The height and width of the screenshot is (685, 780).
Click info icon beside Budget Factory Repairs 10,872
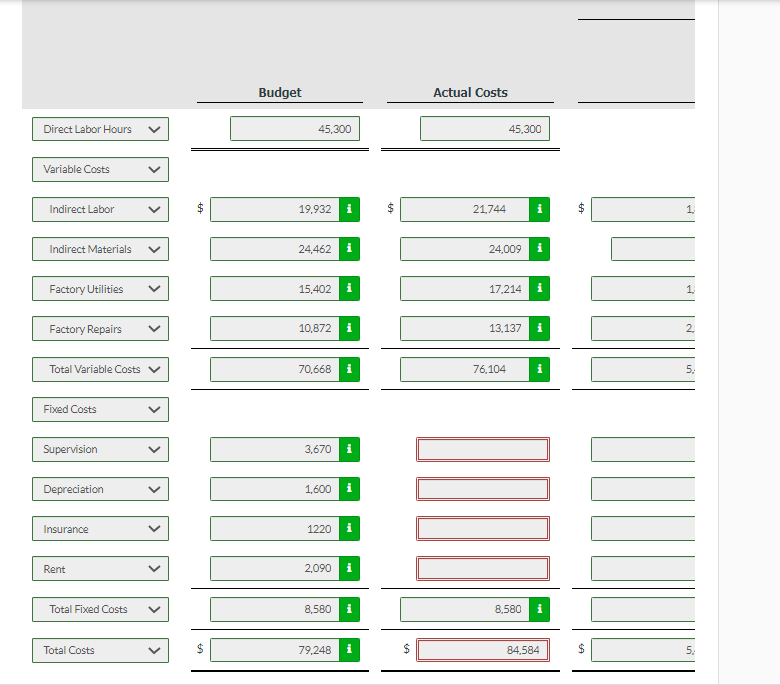pos(349,328)
